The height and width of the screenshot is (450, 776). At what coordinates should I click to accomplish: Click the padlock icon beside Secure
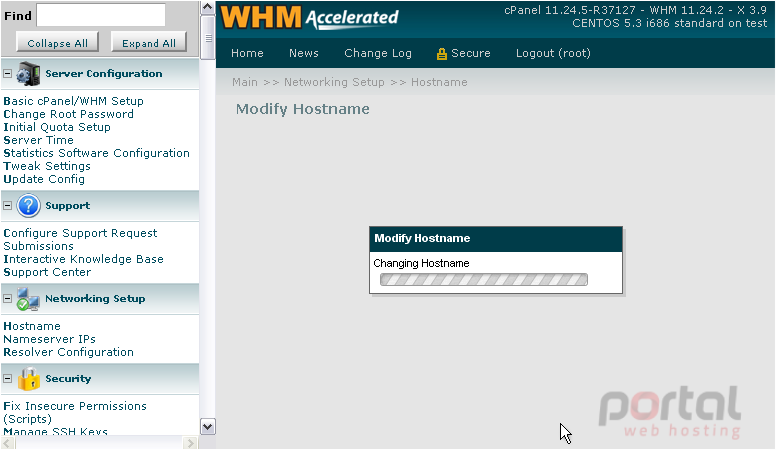[441, 53]
